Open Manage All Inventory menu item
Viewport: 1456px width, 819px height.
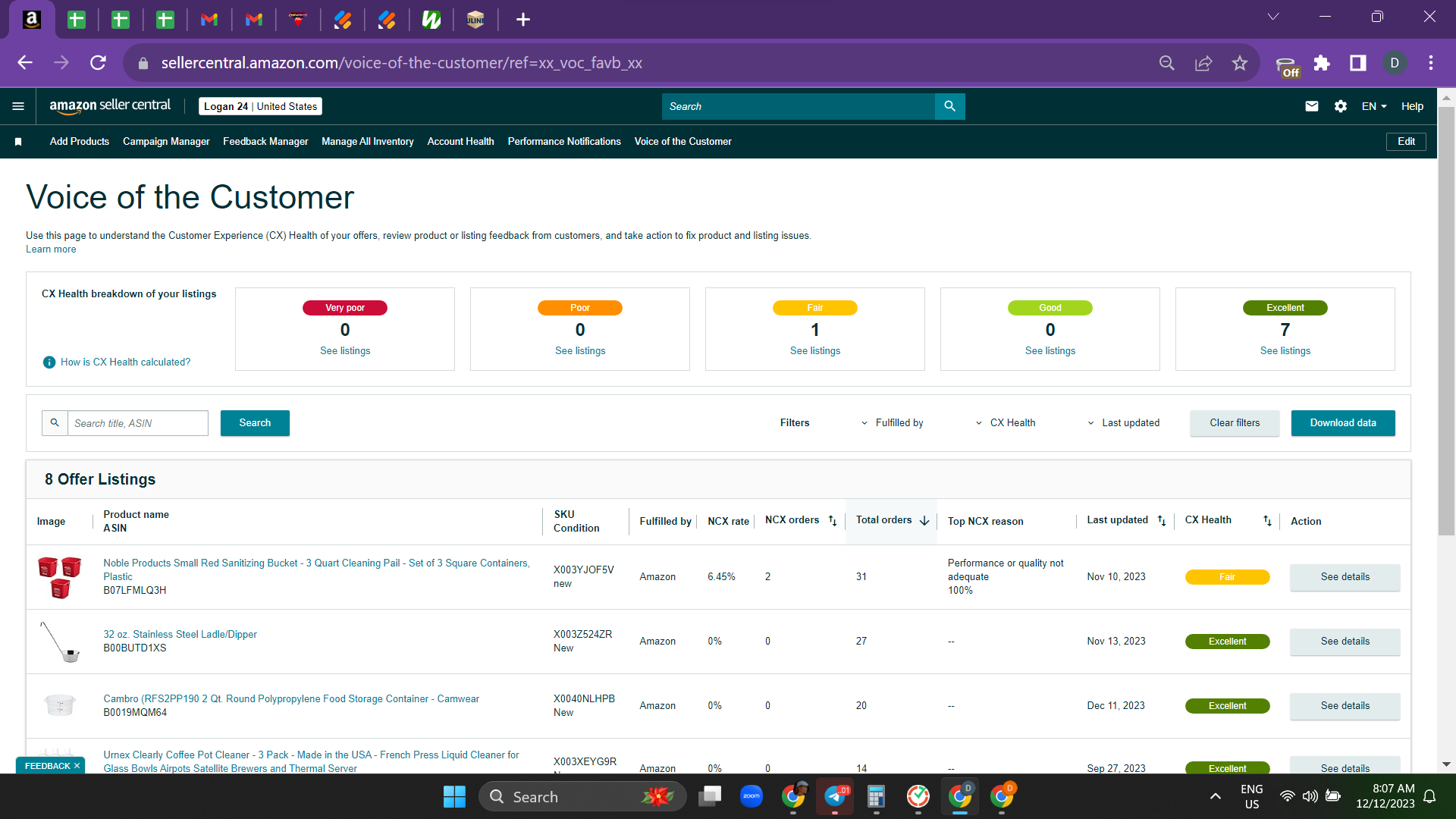click(x=368, y=142)
